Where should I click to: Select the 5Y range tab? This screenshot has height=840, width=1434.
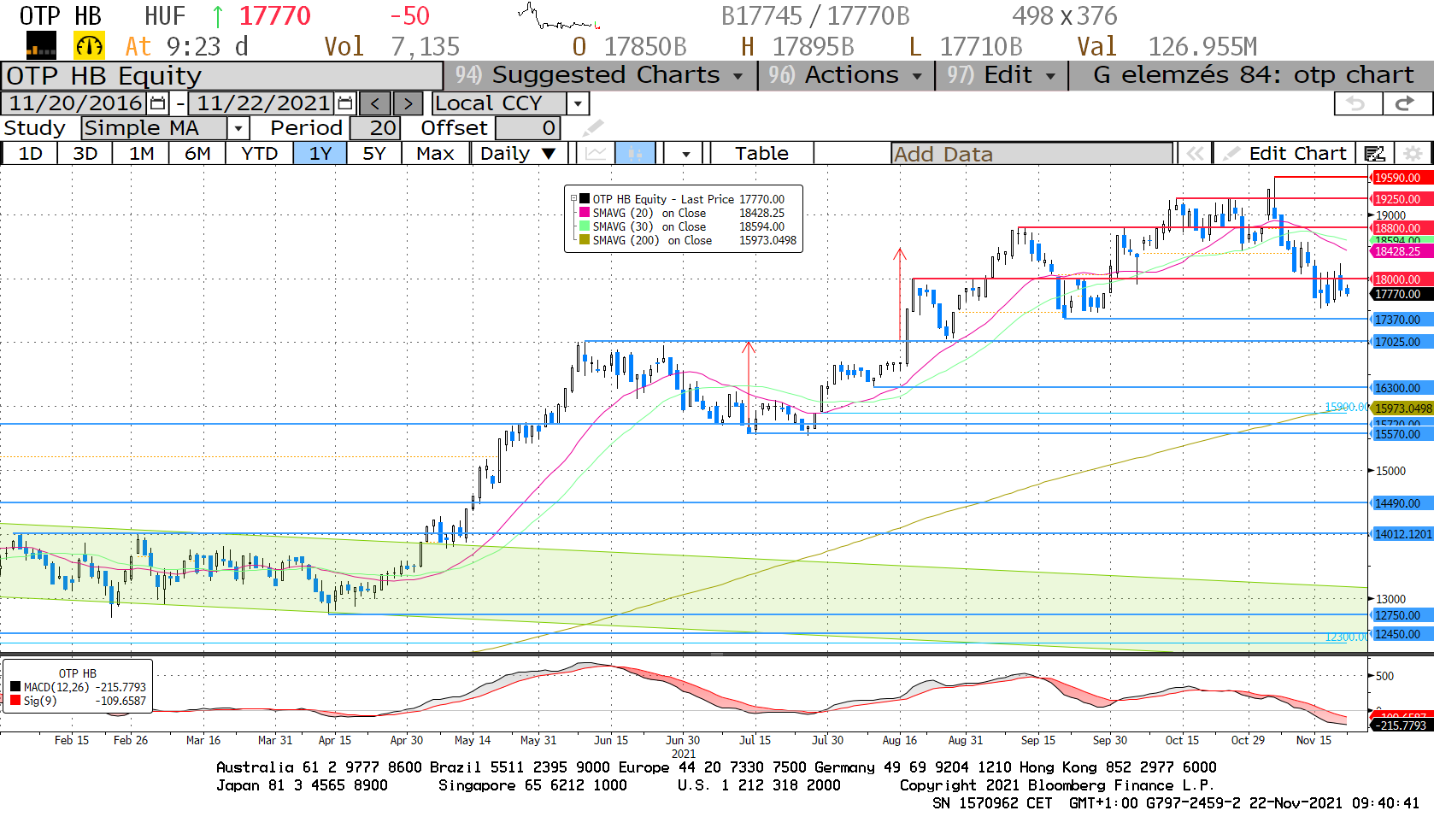tap(374, 154)
